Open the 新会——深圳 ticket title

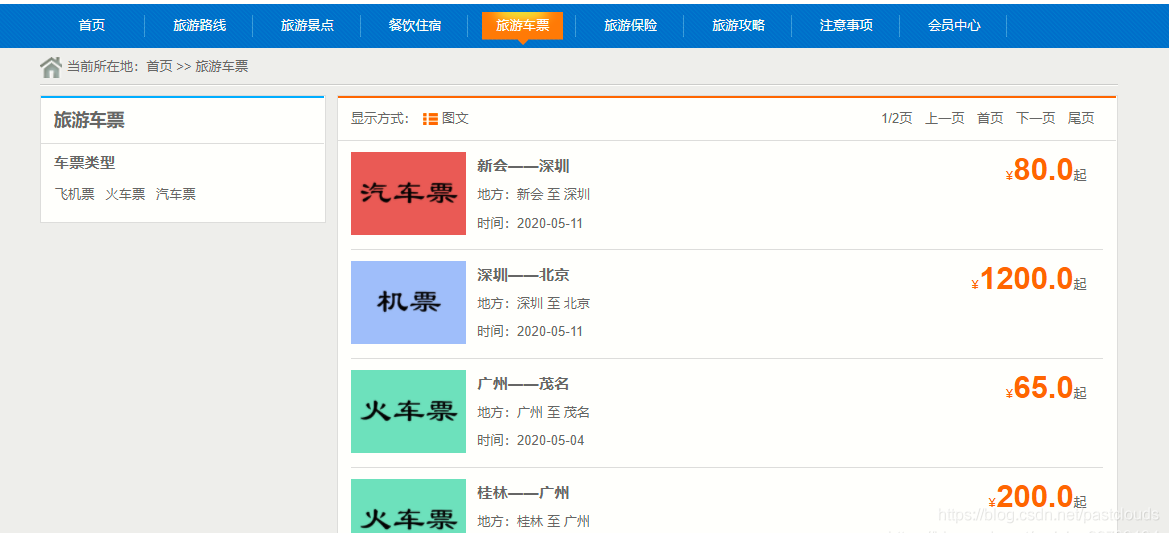523,166
